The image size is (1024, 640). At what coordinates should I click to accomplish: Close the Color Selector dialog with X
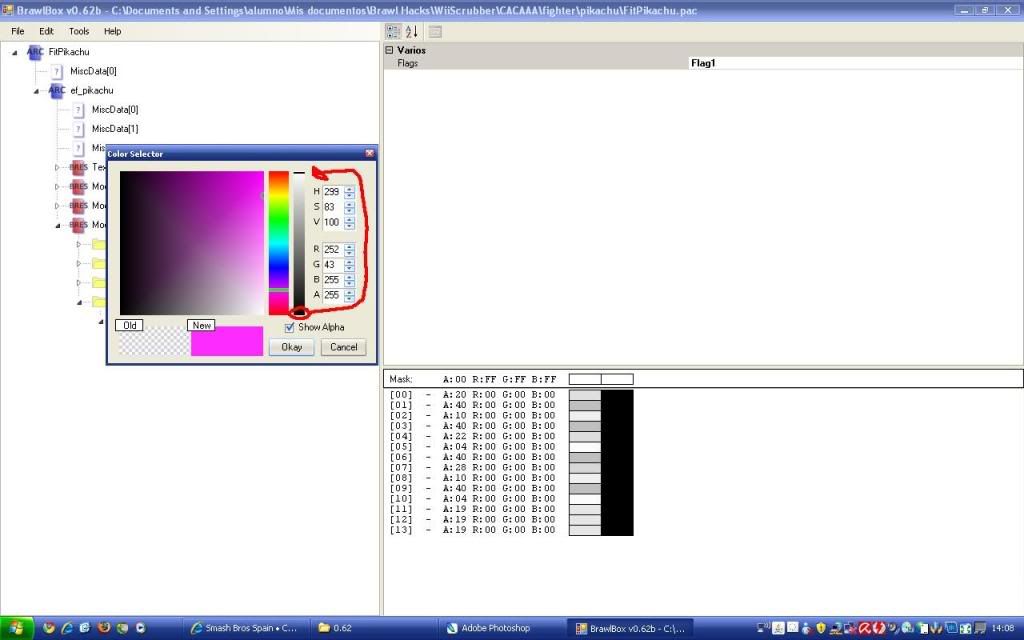tap(370, 154)
